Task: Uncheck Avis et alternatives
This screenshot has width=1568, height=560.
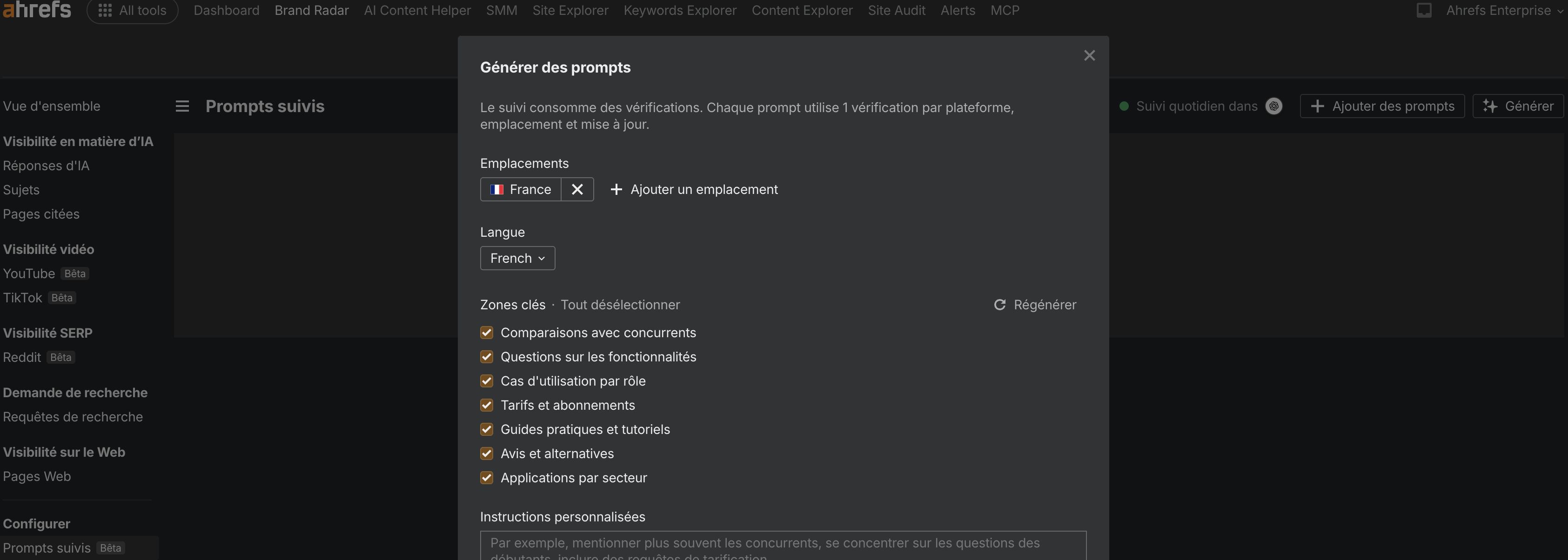Action: [486, 453]
